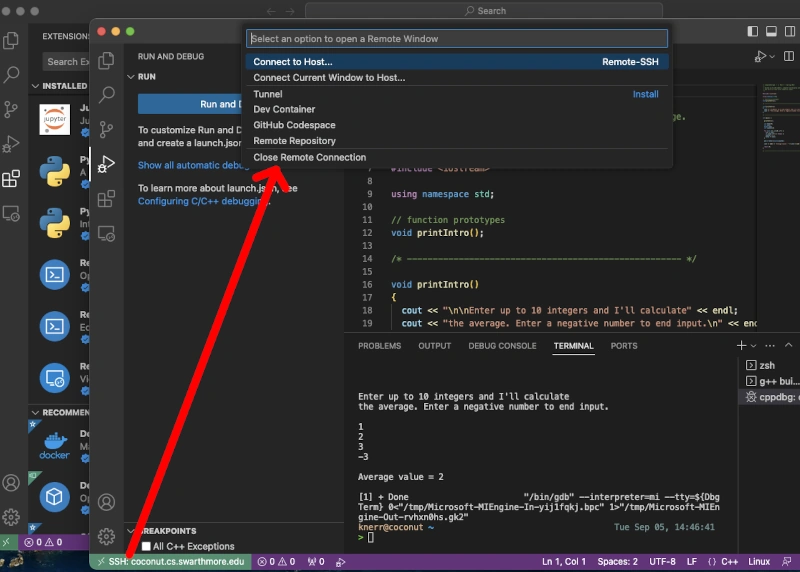Image resolution: width=800 pixels, height=572 pixels.
Task: Choose Remote Repository option
Action: [457, 141]
